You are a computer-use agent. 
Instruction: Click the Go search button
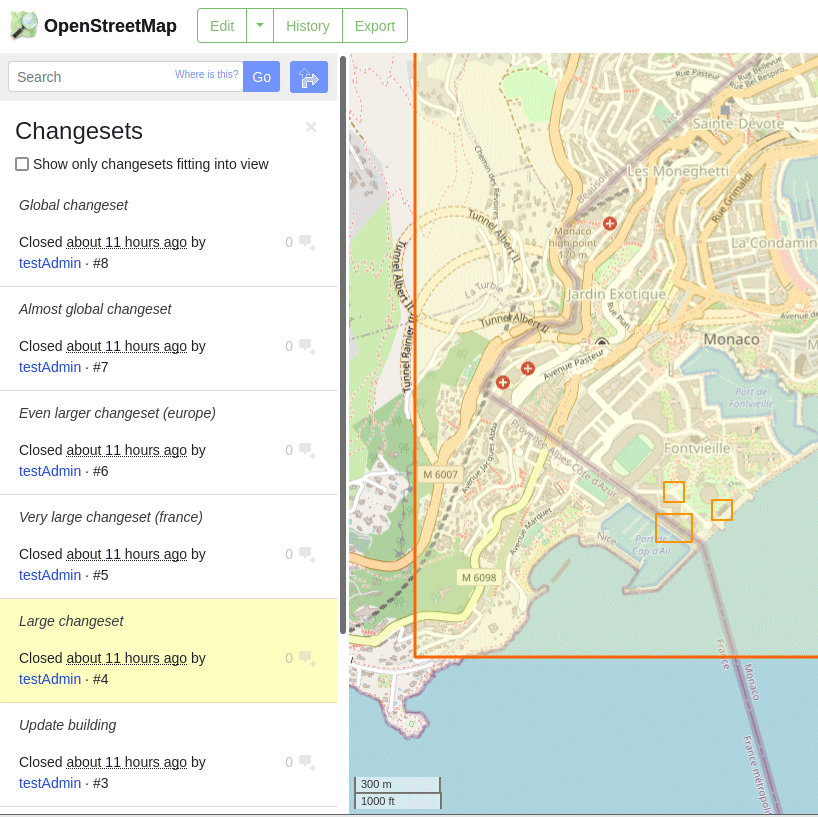coord(261,77)
